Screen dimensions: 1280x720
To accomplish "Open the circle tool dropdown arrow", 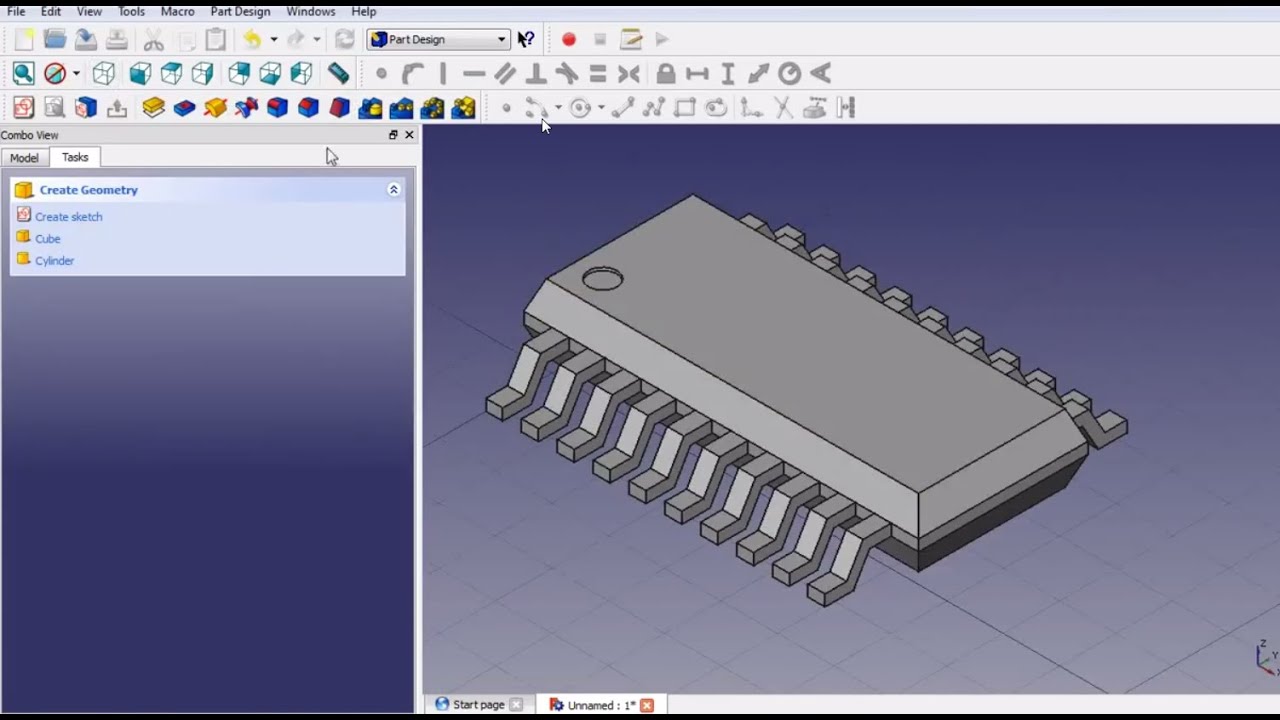I will tap(601, 107).
